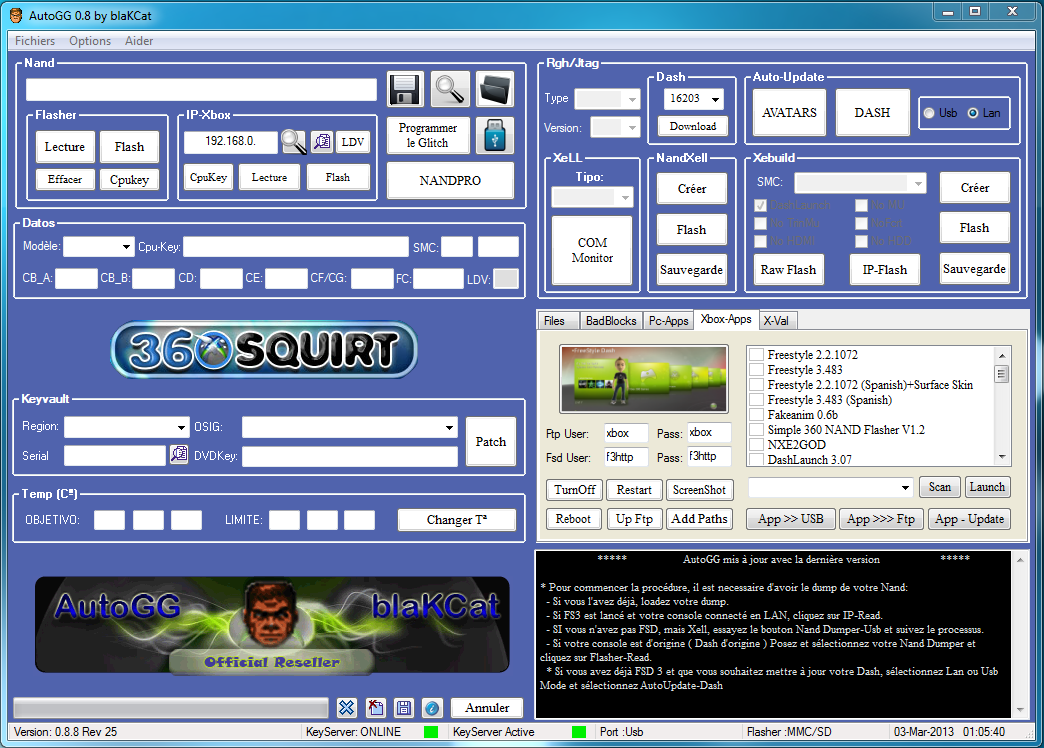The height and width of the screenshot is (748, 1044).
Task: Click the floppy disk save icon in Nand
Action: point(405,90)
